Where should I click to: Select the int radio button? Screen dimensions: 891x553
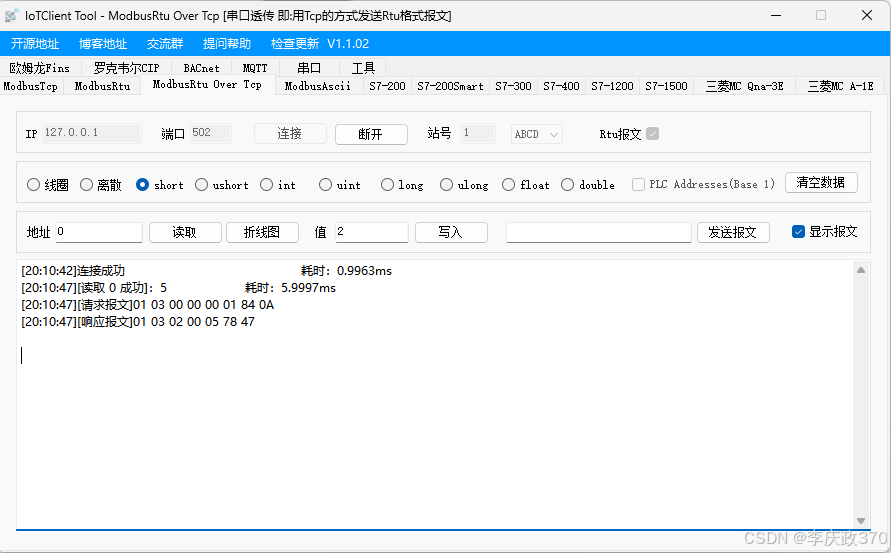(x=267, y=185)
